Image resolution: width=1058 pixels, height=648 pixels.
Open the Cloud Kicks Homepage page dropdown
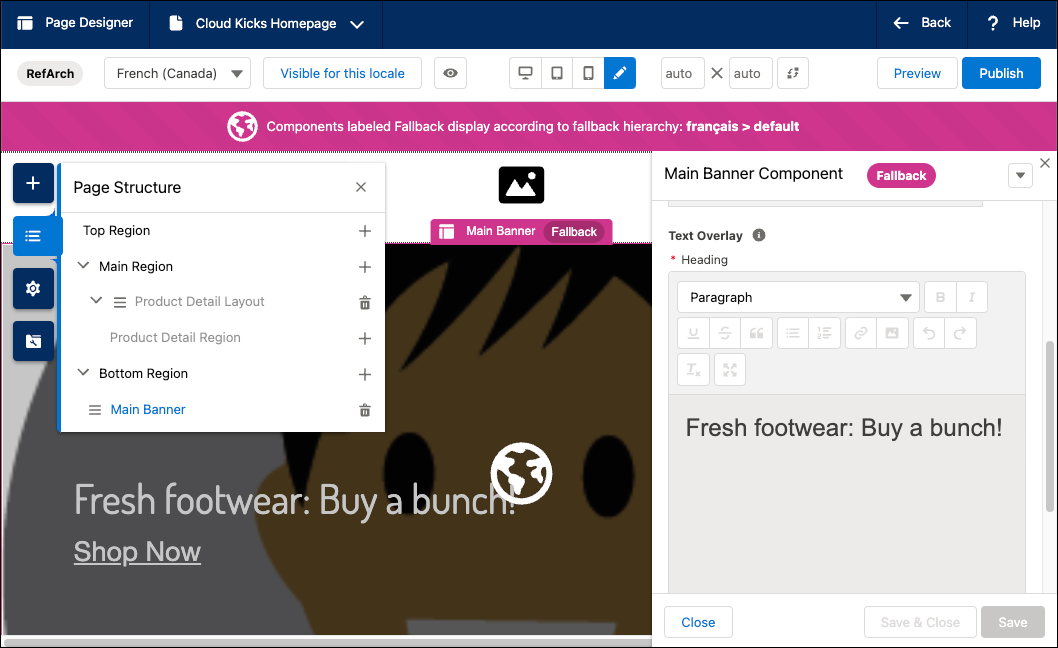(x=266, y=24)
